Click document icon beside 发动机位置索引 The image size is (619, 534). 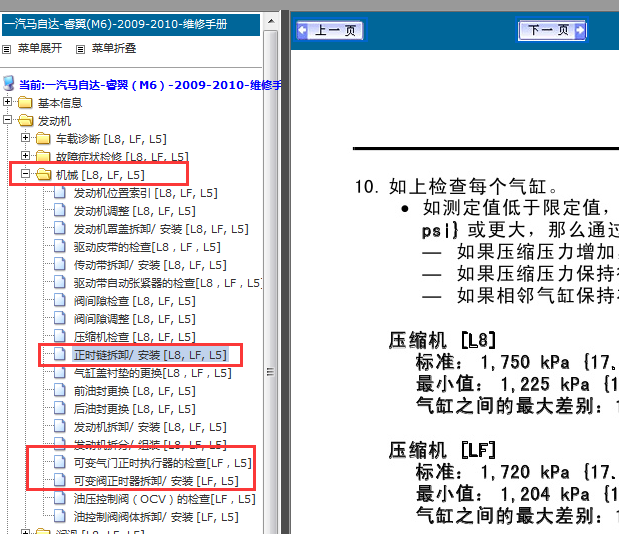coord(60,192)
